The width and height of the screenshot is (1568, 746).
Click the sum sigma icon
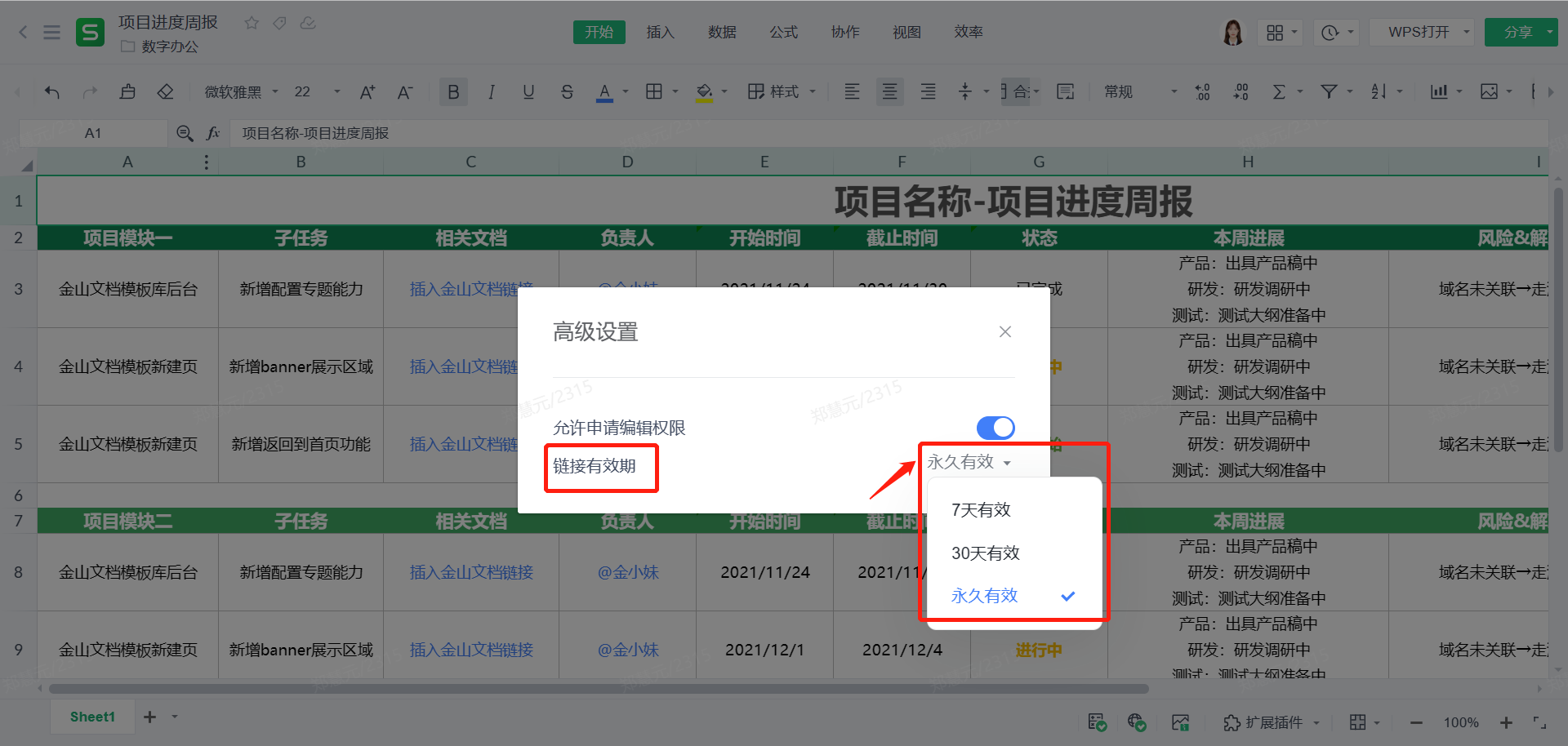point(1279,92)
